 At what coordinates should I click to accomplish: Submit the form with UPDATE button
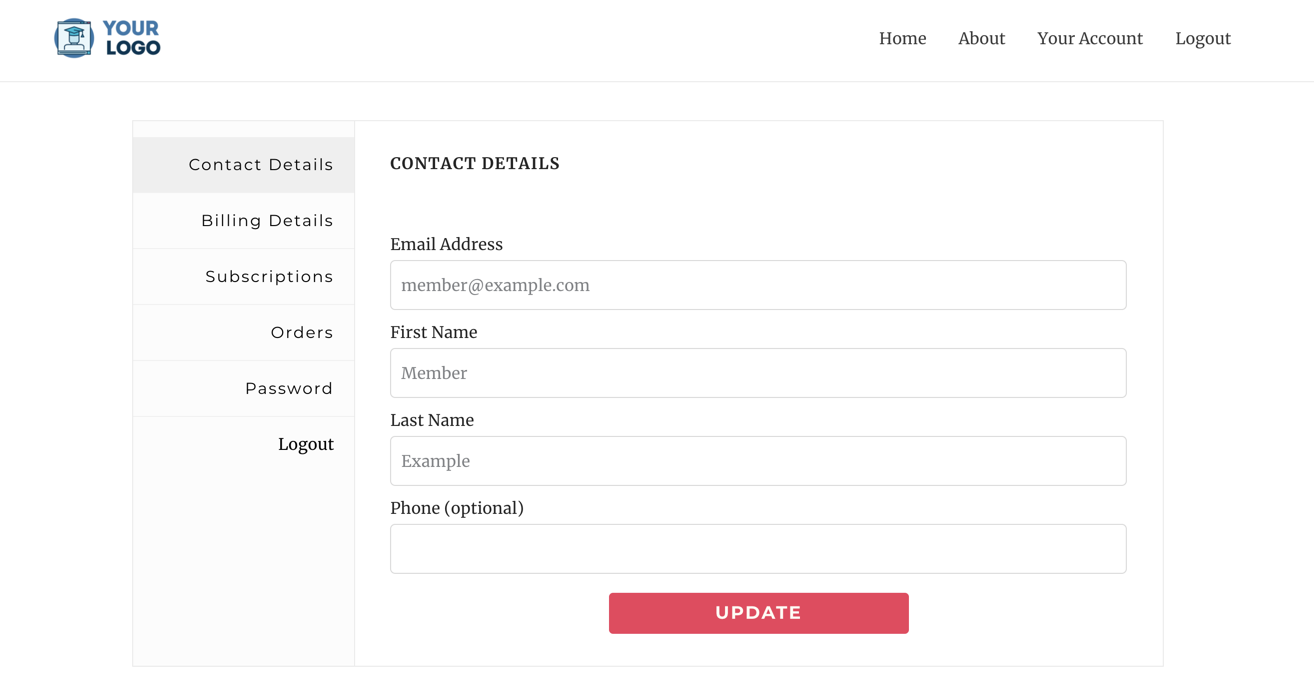point(759,613)
